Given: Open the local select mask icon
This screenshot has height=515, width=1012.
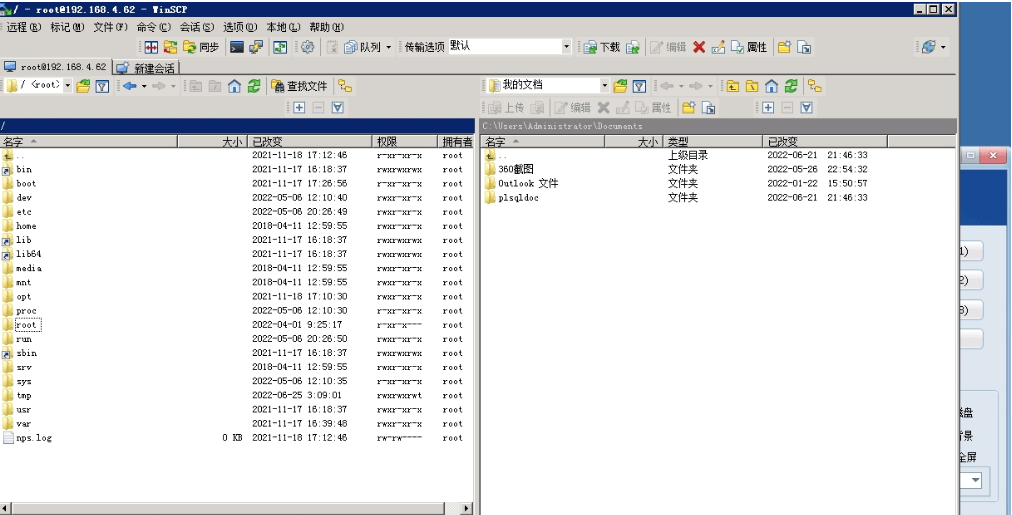Looking at the screenshot, I should (806, 108).
